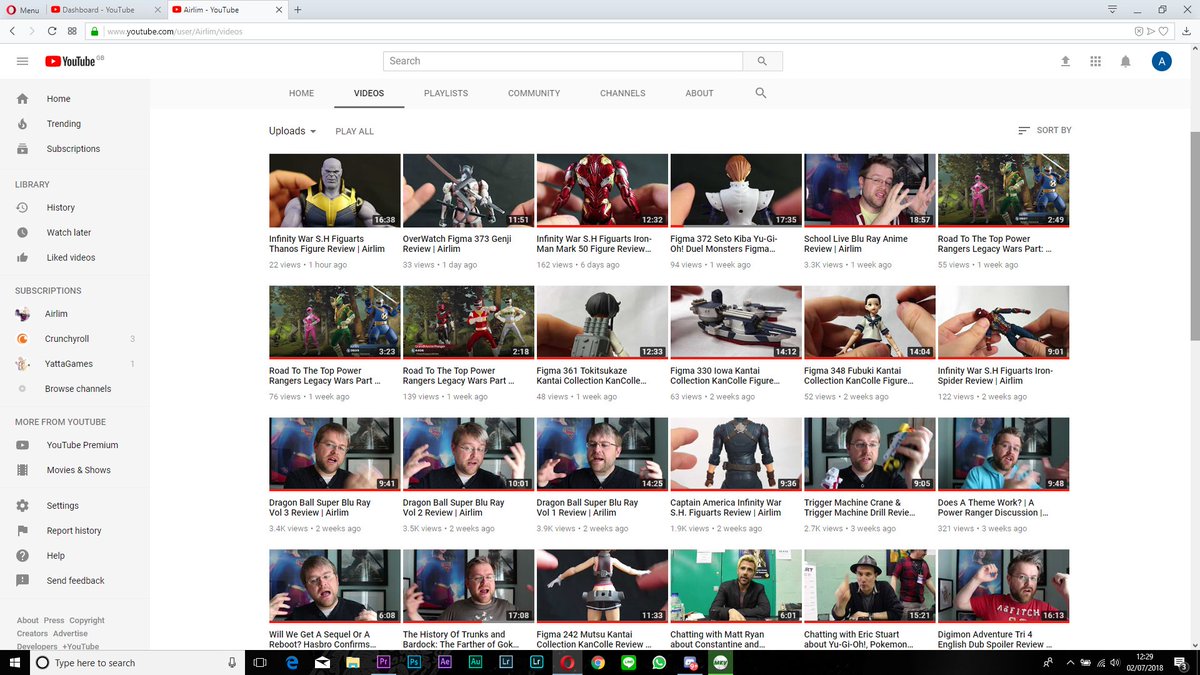Open the Windows Start button
The width and height of the screenshot is (1200, 675).
[x=15, y=663]
